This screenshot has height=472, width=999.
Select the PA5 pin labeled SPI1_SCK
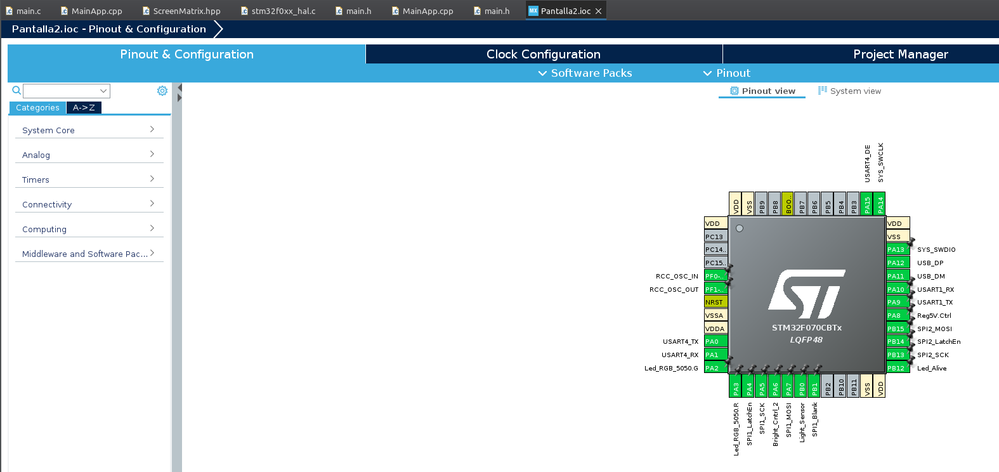click(761, 386)
